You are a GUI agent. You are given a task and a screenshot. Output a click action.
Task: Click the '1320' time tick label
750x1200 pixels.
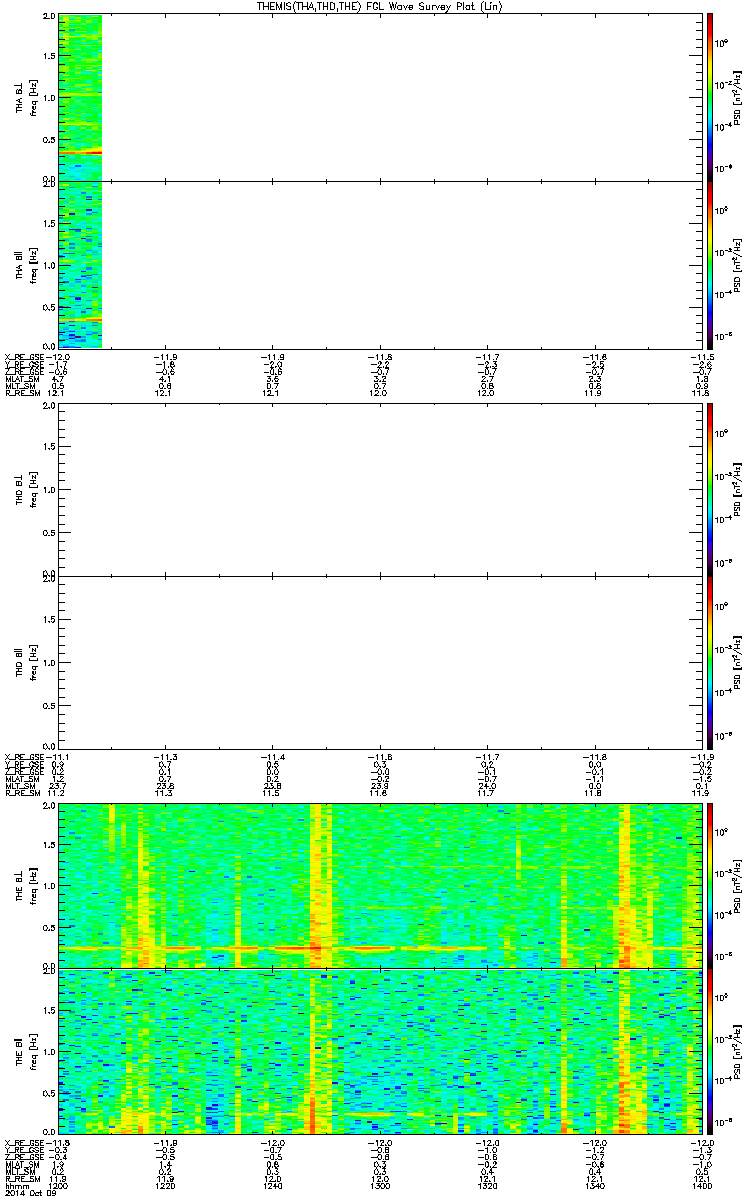click(x=487, y=1186)
